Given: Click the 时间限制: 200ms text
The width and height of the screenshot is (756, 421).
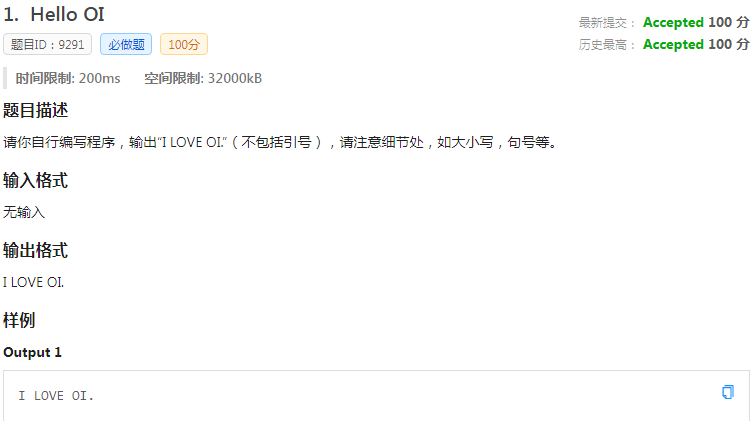Looking at the screenshot, I should (x=68, y=78).
